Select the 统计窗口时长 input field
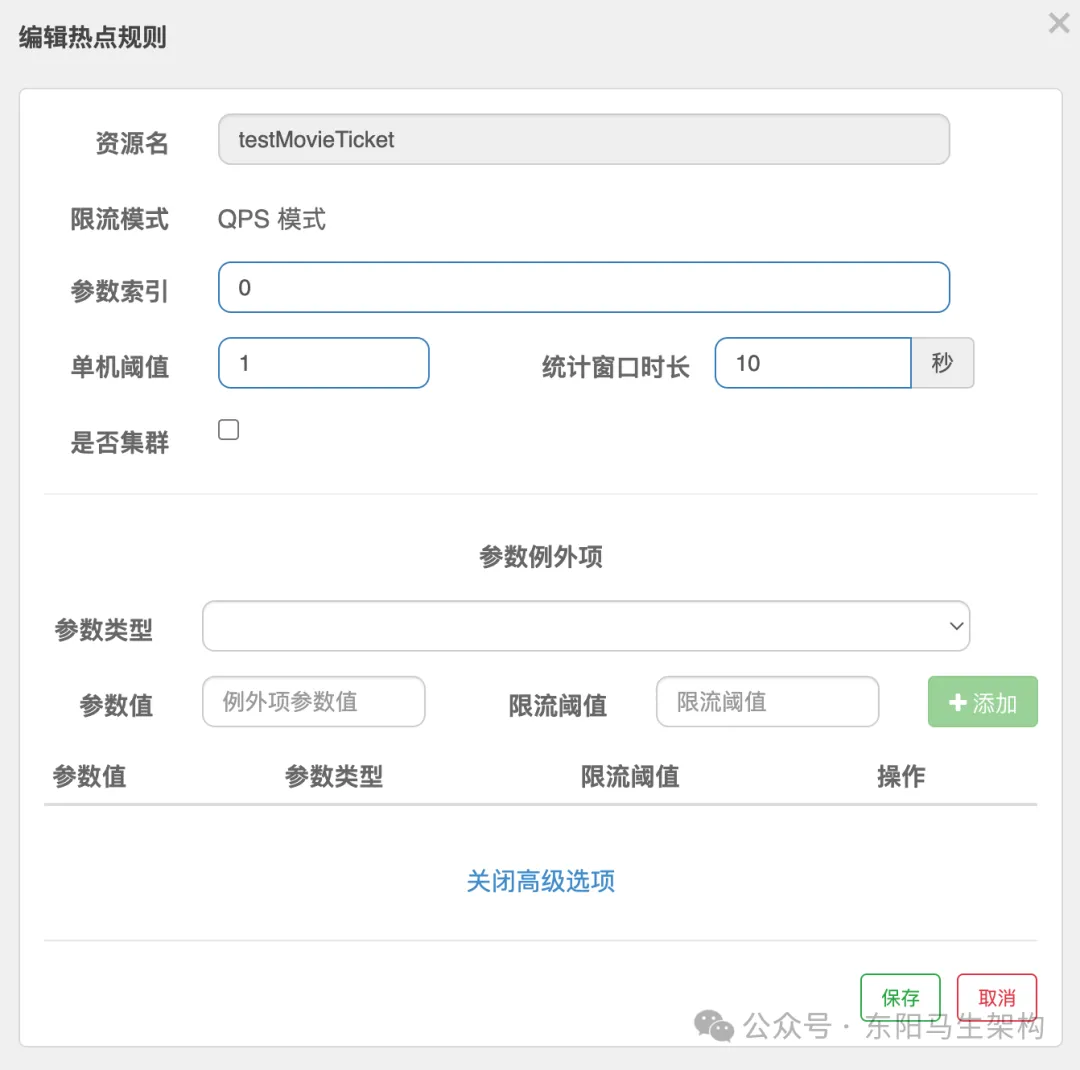Image resolution: width=1080 pixels, height=1070 pixels. 812,363
